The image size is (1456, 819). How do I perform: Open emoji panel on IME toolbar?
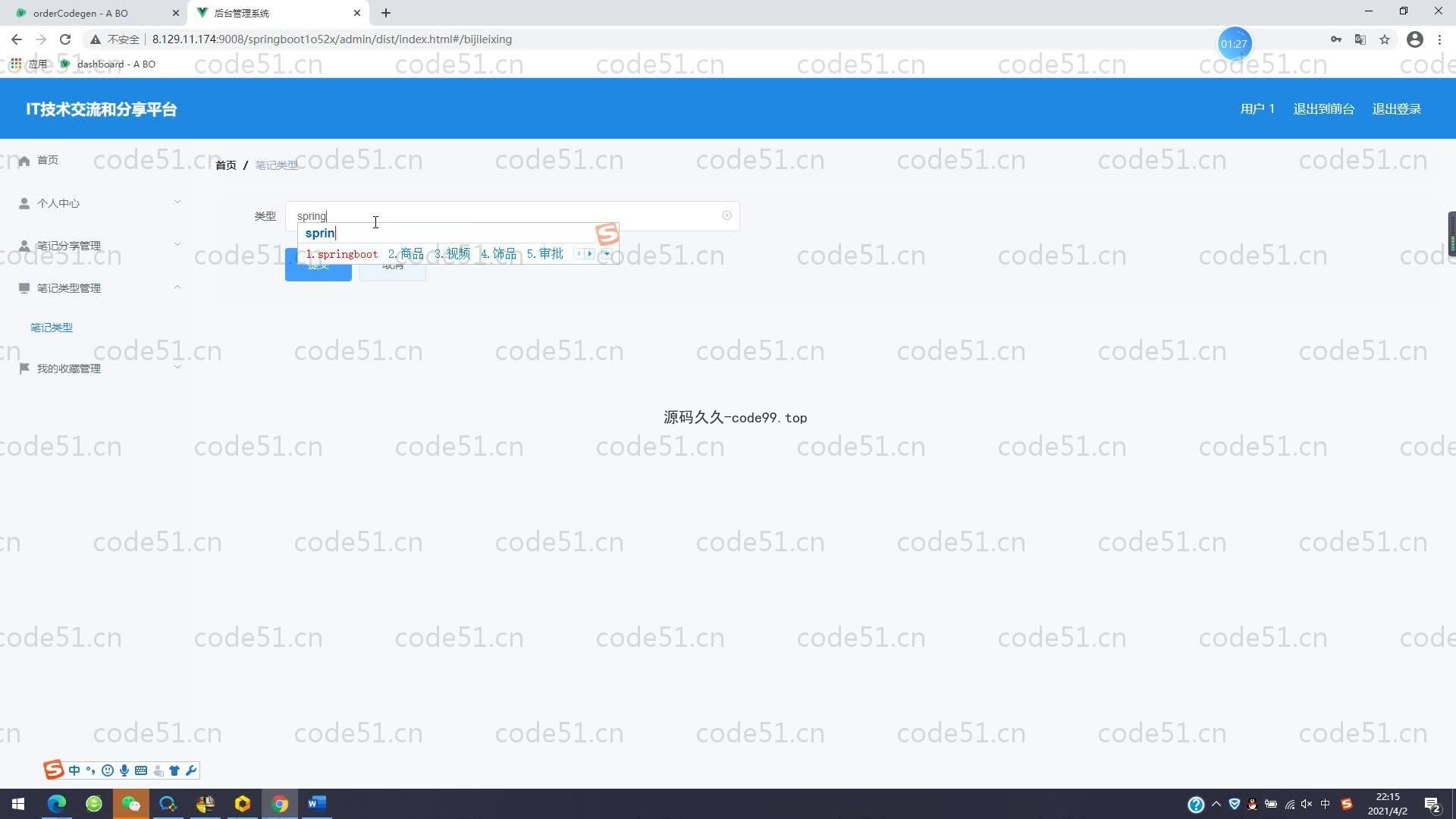pos(108,770)
